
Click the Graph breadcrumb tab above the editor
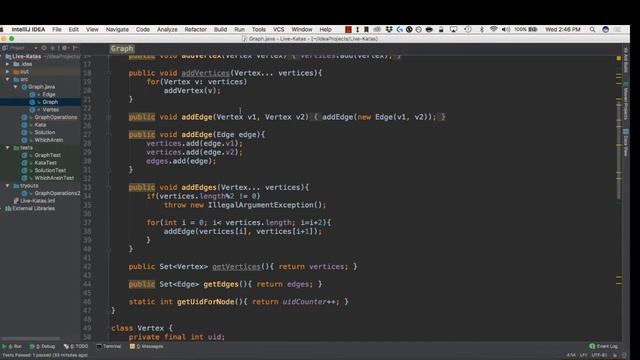click(122, 49)
